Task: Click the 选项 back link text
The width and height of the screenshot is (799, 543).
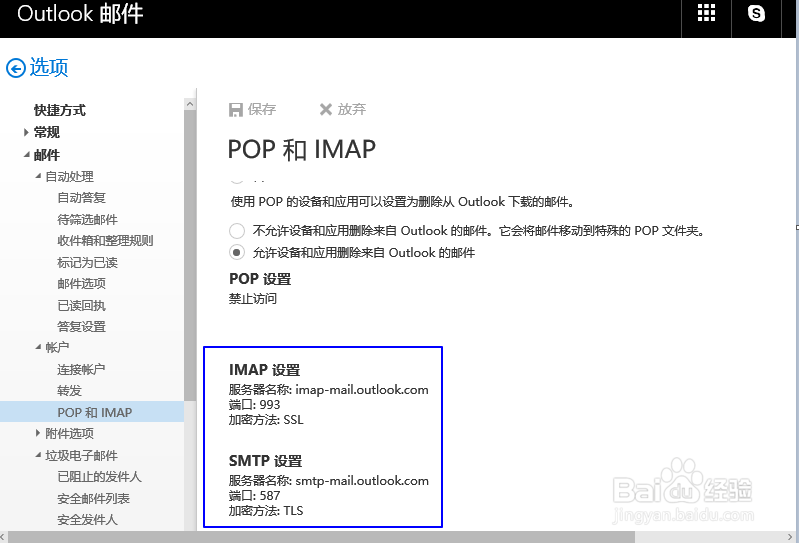Action: pos(49,68)
